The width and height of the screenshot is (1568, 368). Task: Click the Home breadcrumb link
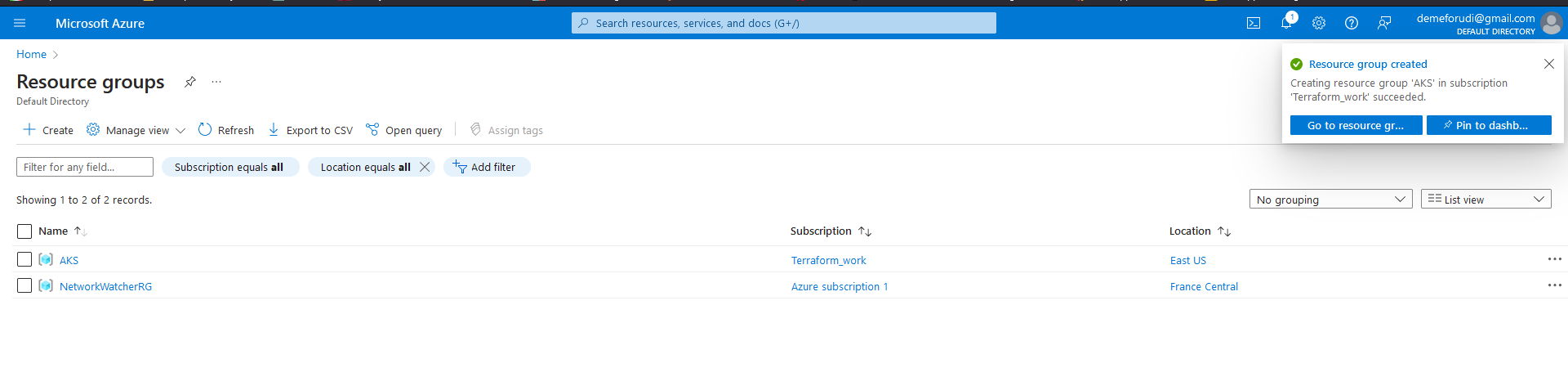click(31, 54)
